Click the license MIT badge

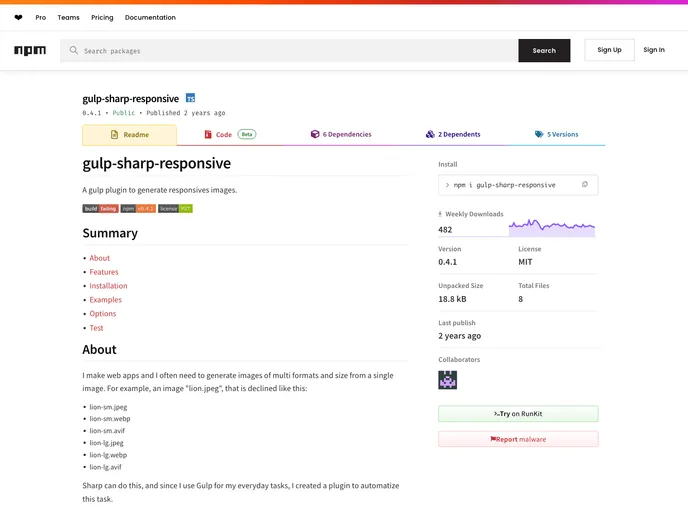point(176,208)
